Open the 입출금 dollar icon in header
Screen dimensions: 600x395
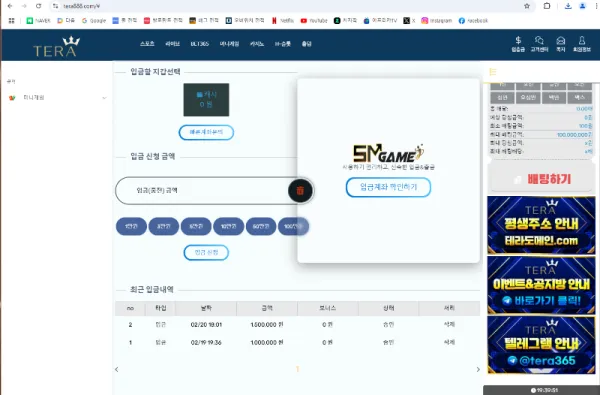[x=518, y=44]
